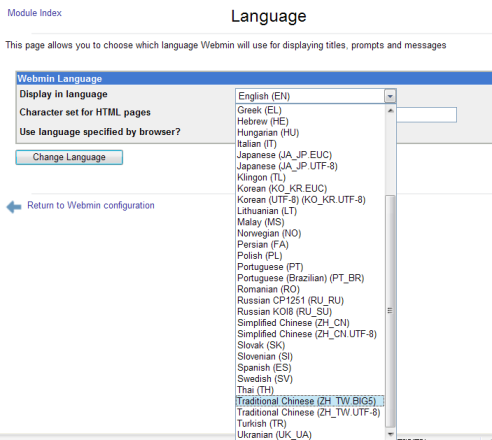Click Character set for HTML pages label
The height and width of the screenshot is (440, 492).
[x=85, y=112]
